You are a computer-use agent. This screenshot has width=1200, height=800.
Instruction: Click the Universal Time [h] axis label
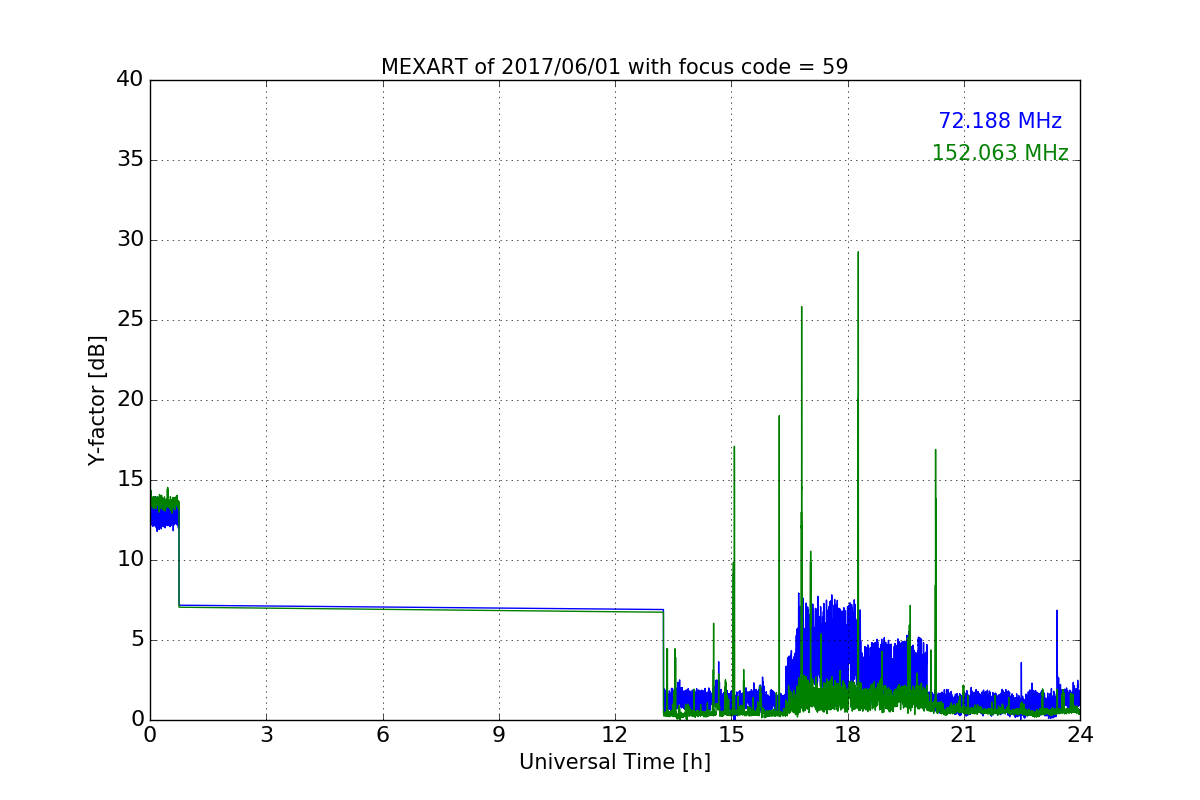[614, 762]
